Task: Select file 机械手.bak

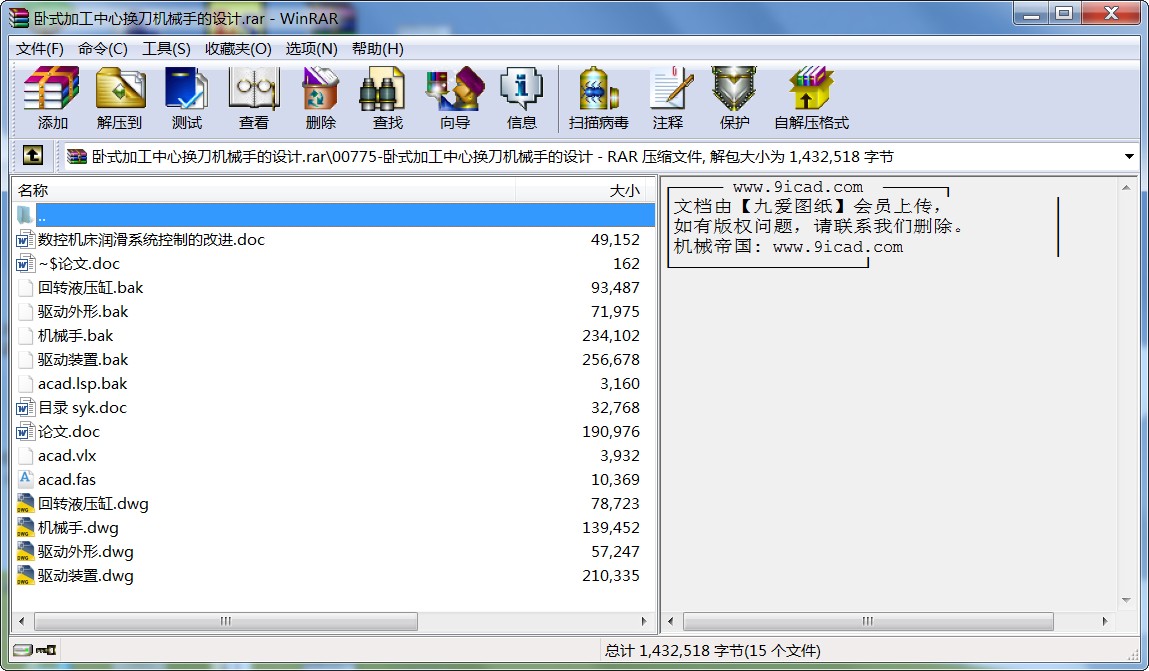Action: point(75,336)
